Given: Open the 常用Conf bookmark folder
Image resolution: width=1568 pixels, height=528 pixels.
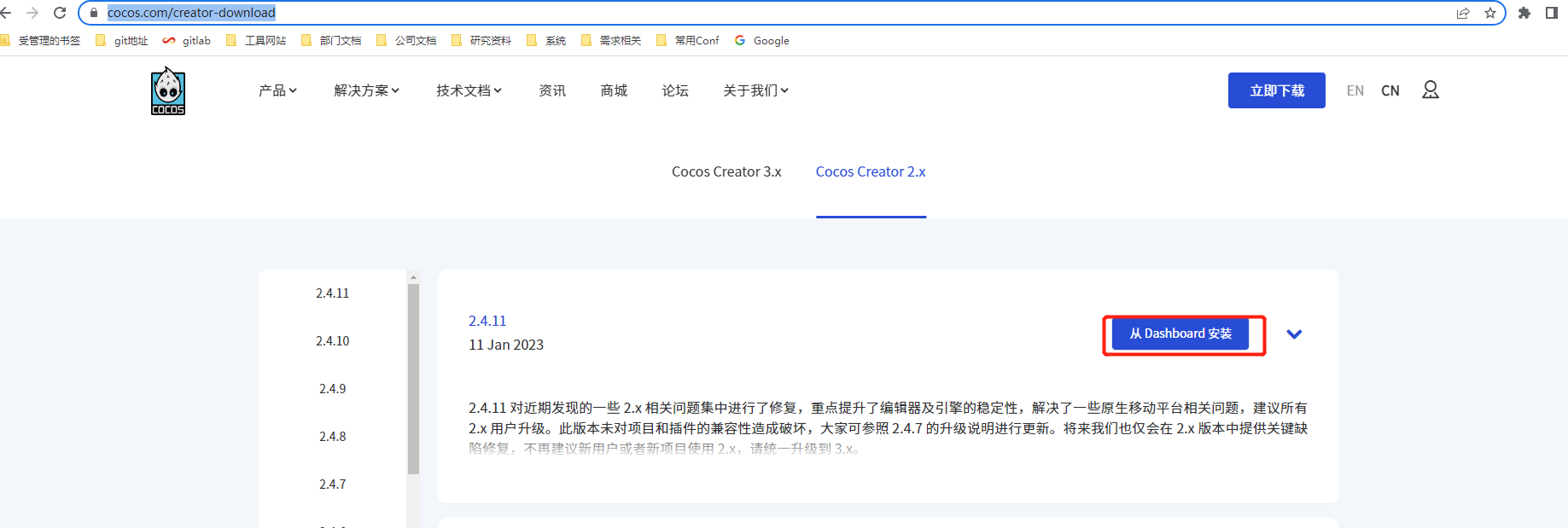Looking at the screenshot, I should [688, 40].
